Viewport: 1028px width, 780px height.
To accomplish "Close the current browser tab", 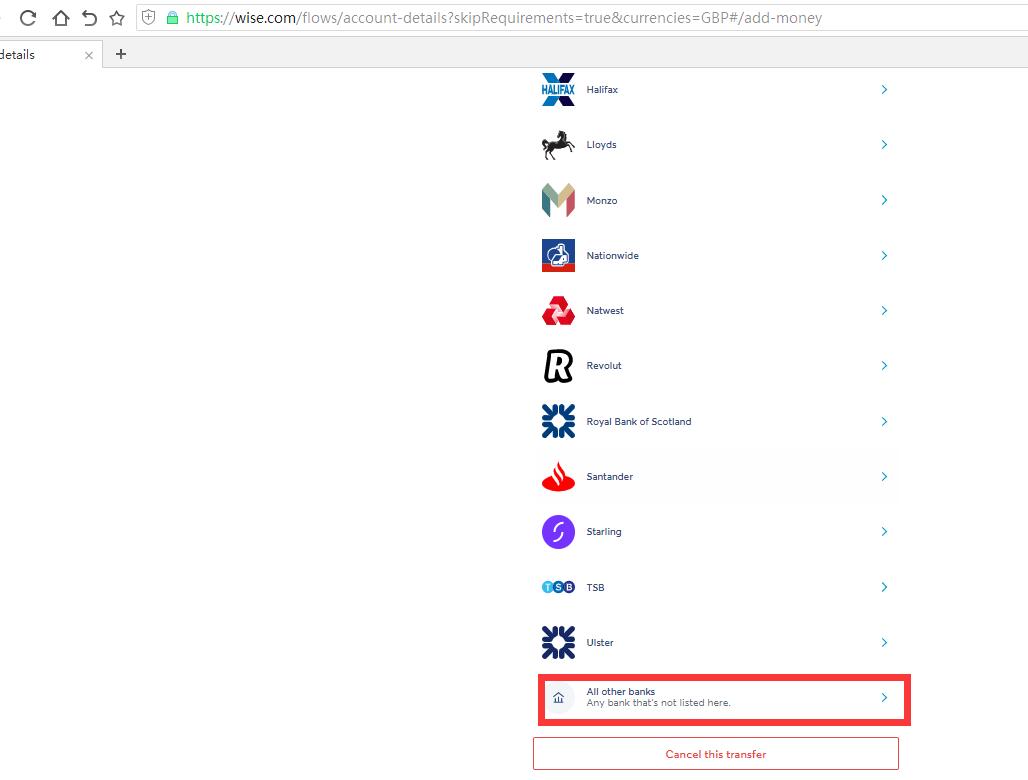I will pyautogui.click(x=89, y=55).
